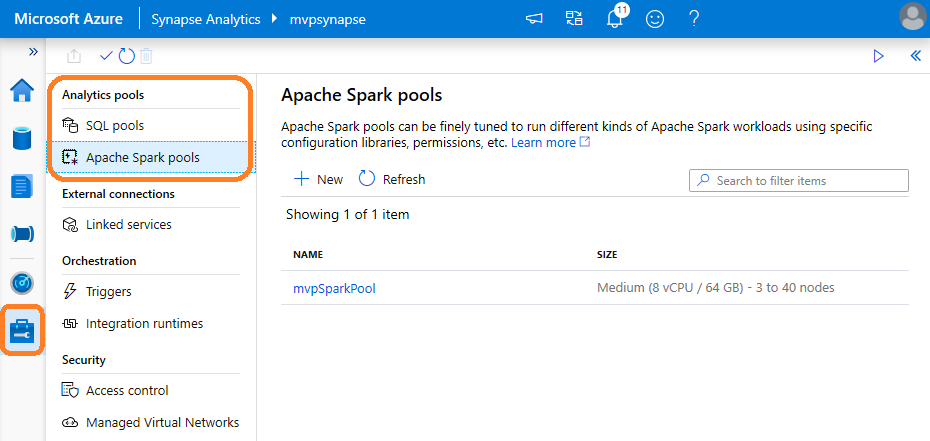
Task: Open the Data hub icon
Action: coord(22,138)
